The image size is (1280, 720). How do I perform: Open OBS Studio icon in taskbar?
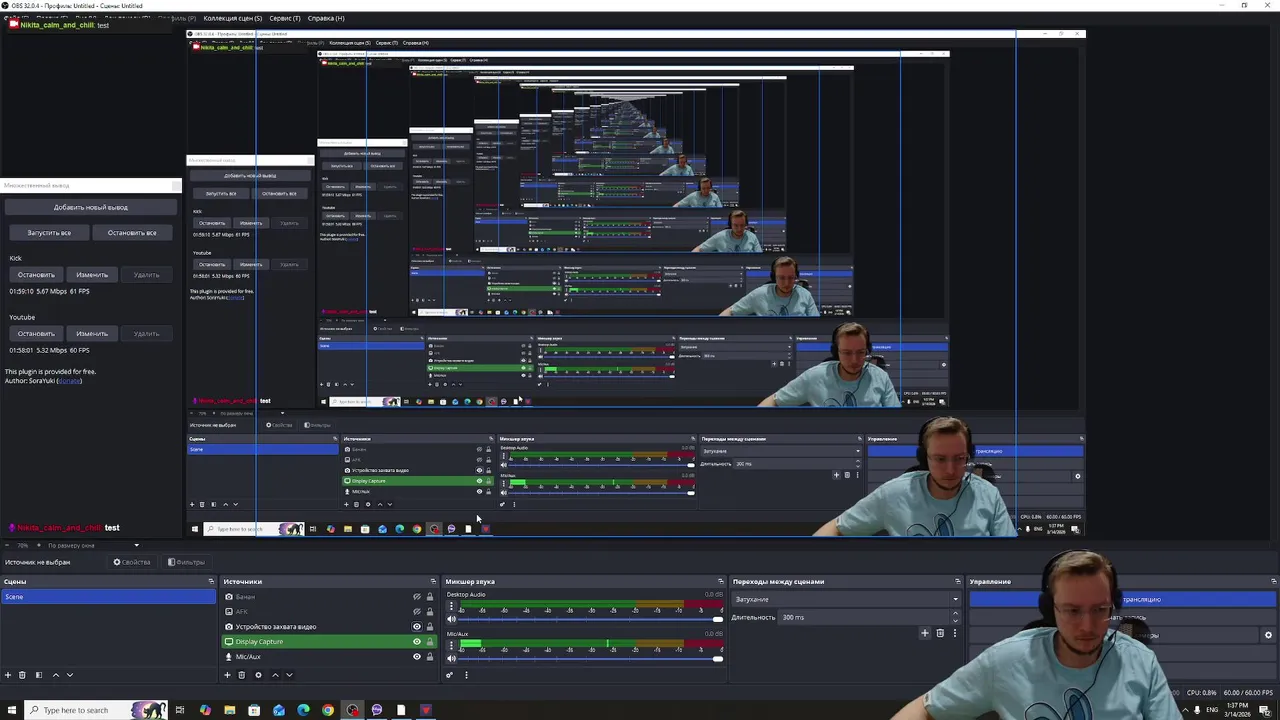tap(352, 710)
